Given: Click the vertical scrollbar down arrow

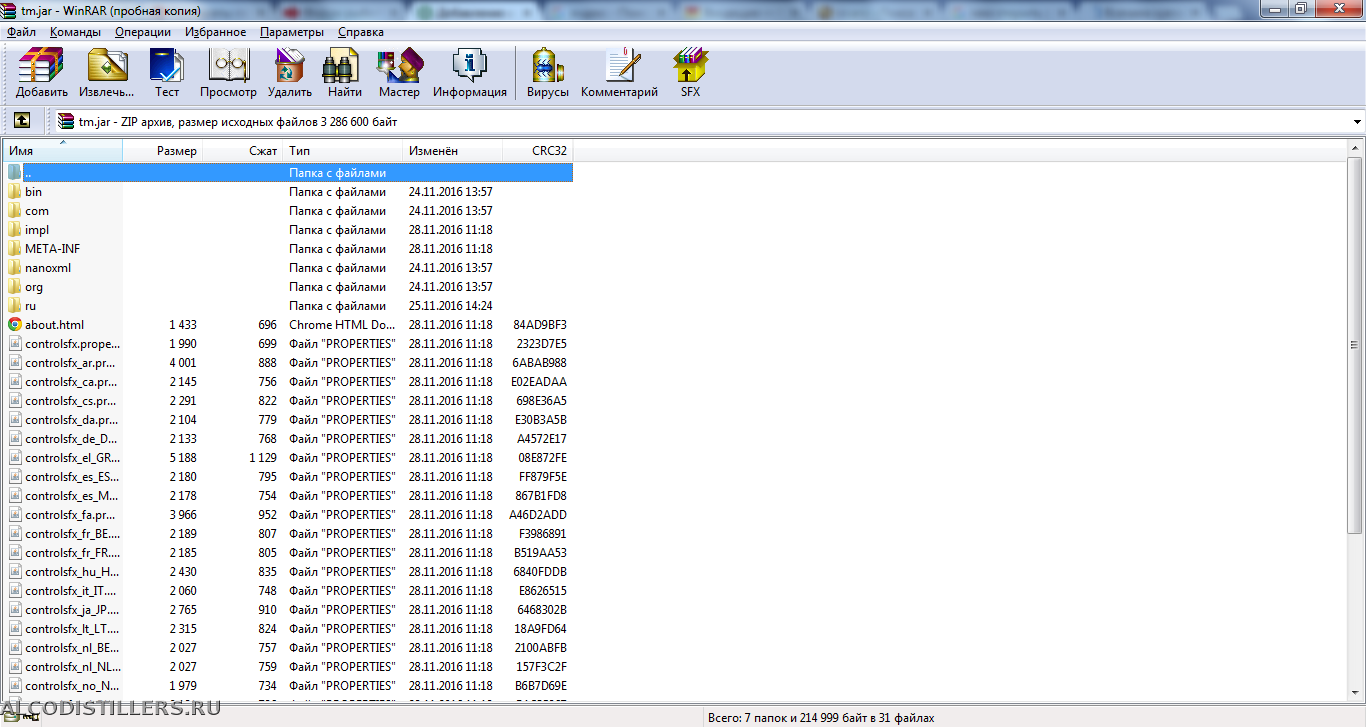Looking at the screenshot, I should (x=1356, y=692).
